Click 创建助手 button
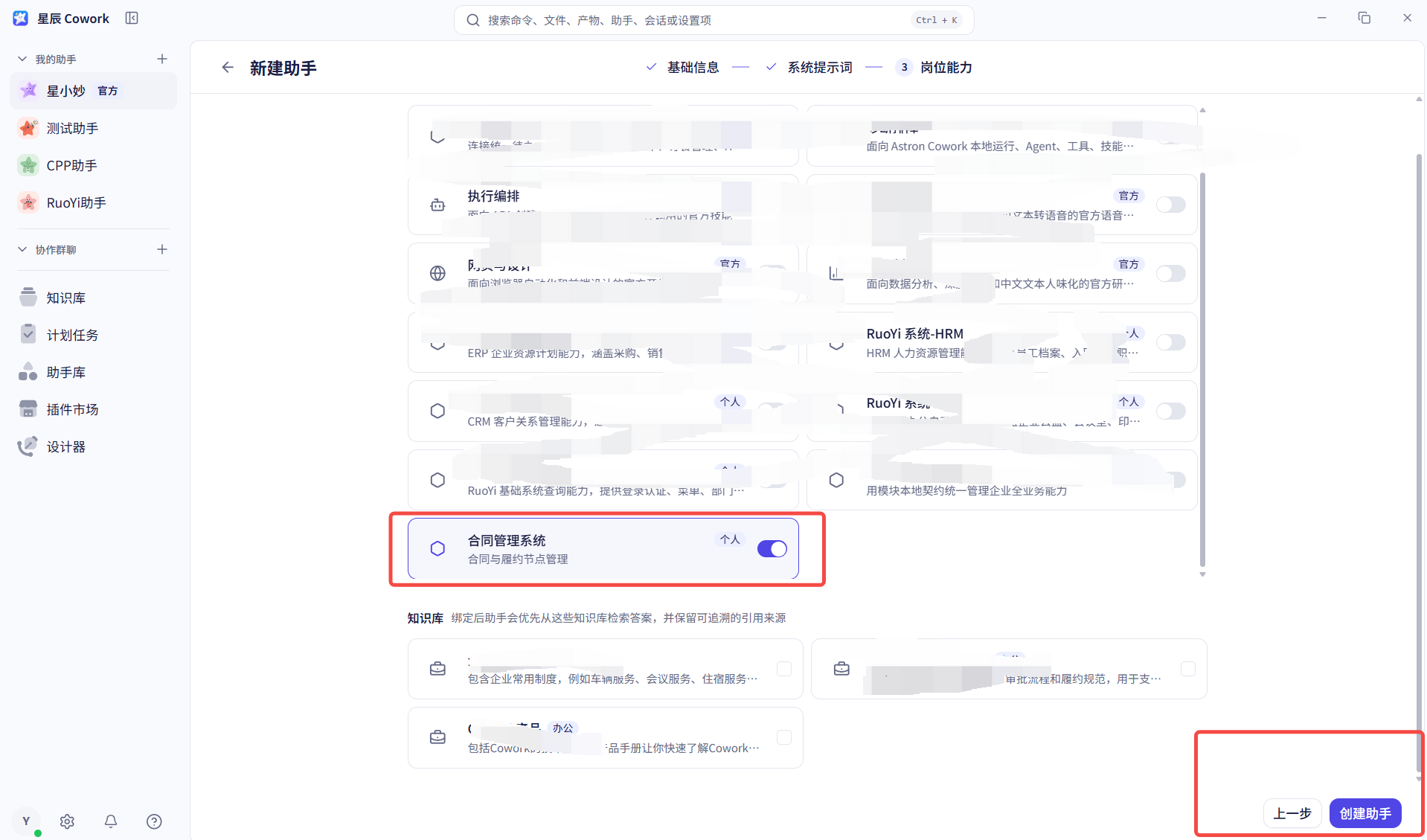 pos(1365,813)
